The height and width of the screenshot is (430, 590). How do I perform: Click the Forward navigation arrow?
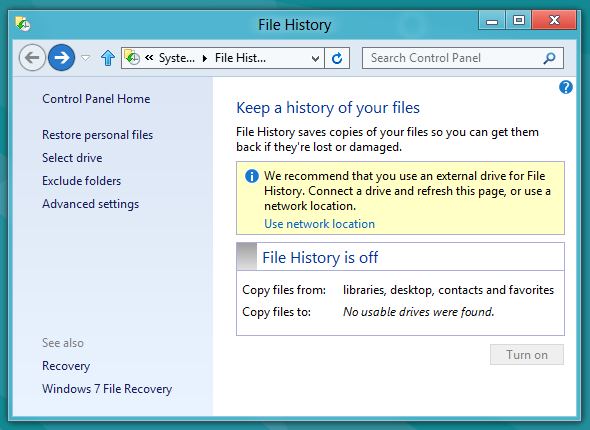pyautogui.click(x=61, y=58)
